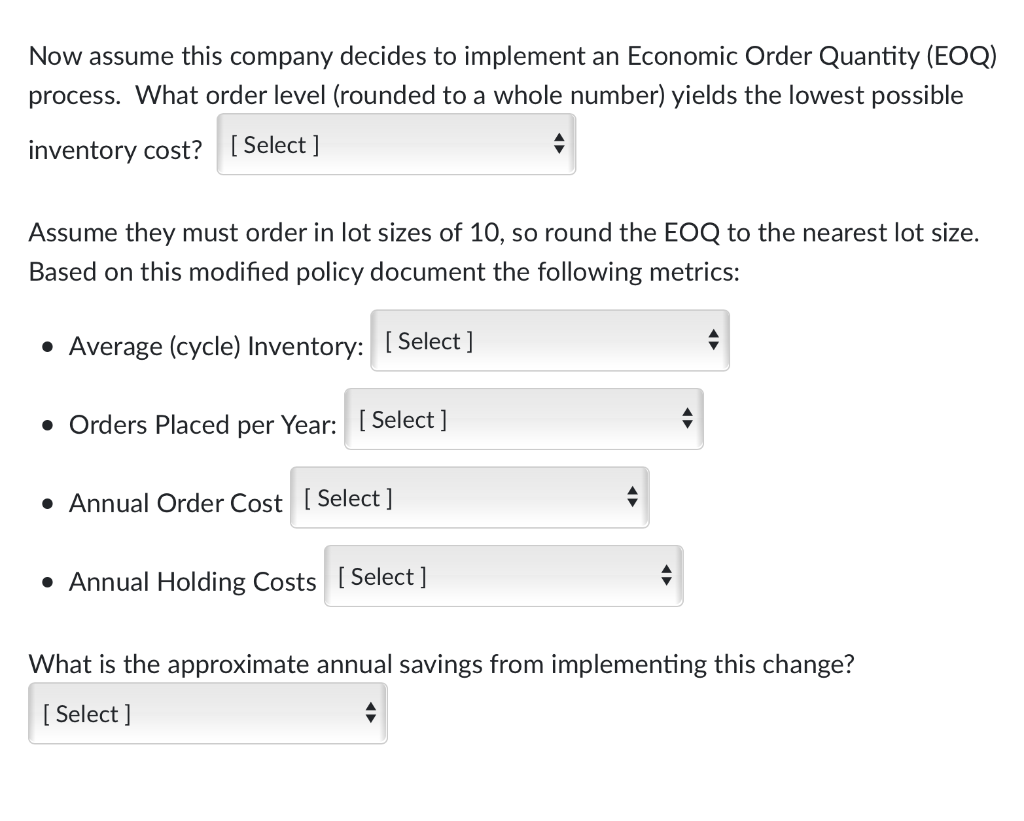Viewport: 1024px width, 821px height.
Task: Click the approximate annual savings question text
Action: coord(441,665)
